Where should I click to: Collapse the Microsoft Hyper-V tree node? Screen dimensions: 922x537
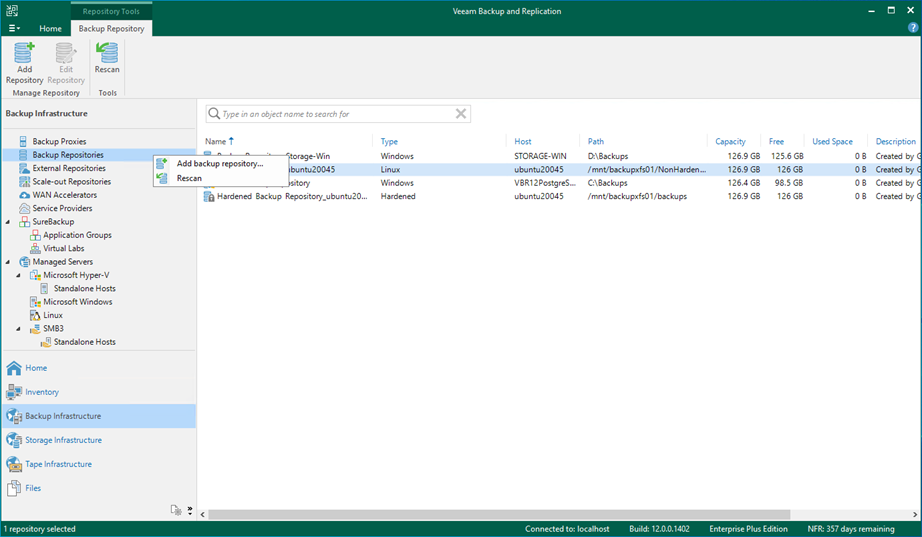pos(18,275)
